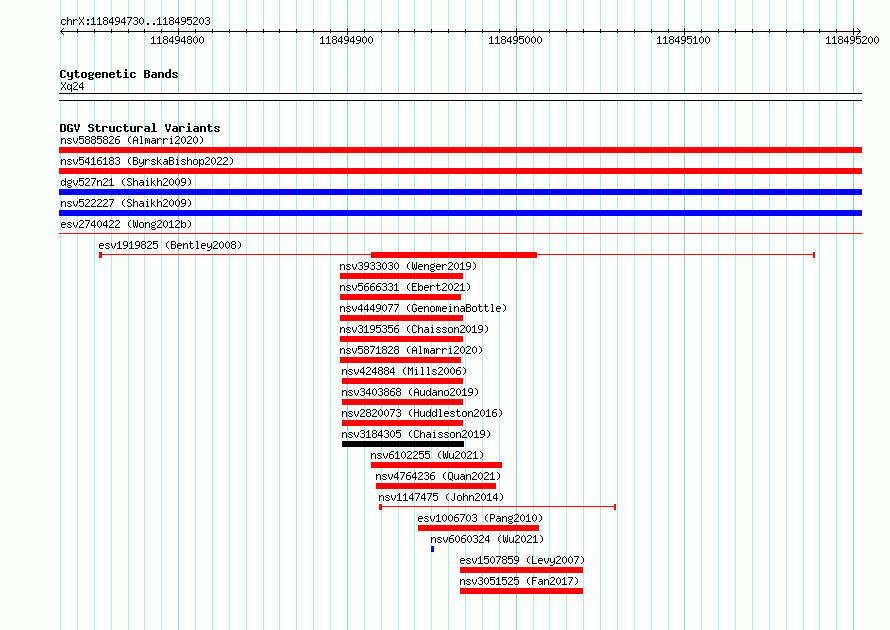Click the red bar for nsv3195356
Image resolution: width=890 pixels, height=630 pixels.
click(401, 339)
